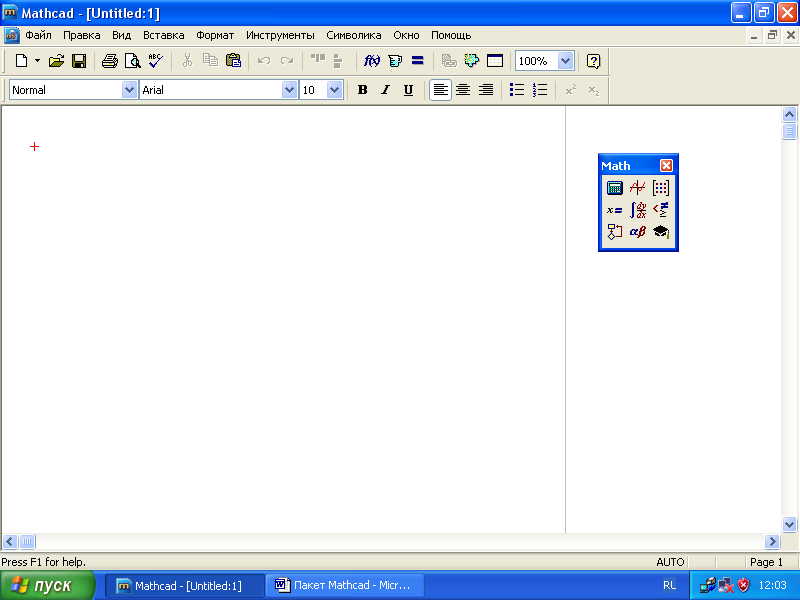Toggle numbered list
This screenshot has width=800, height=600.
540,90
